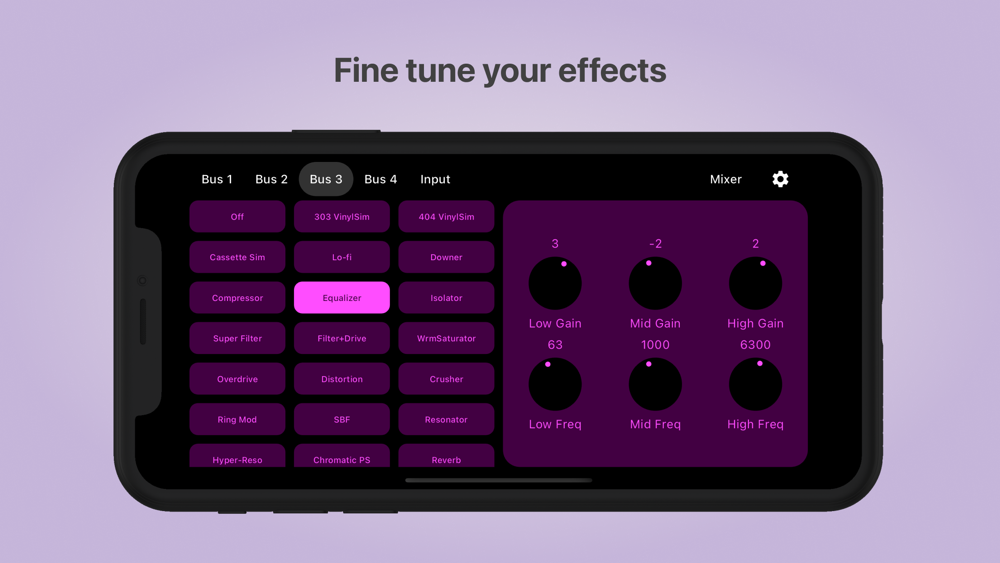Turn the effect Off

(237, 217)
